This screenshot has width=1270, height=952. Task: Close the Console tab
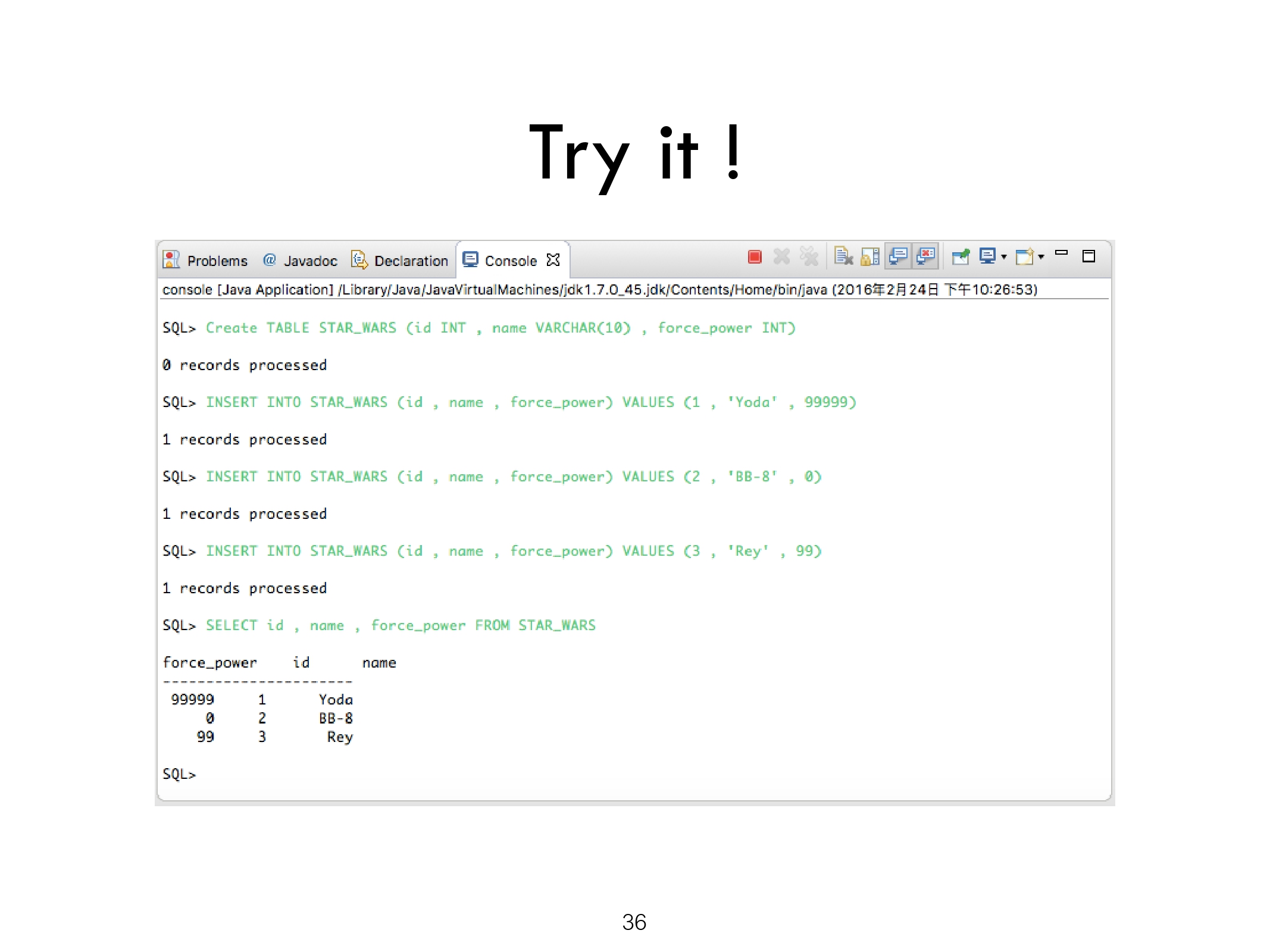(x=553, y=260)
